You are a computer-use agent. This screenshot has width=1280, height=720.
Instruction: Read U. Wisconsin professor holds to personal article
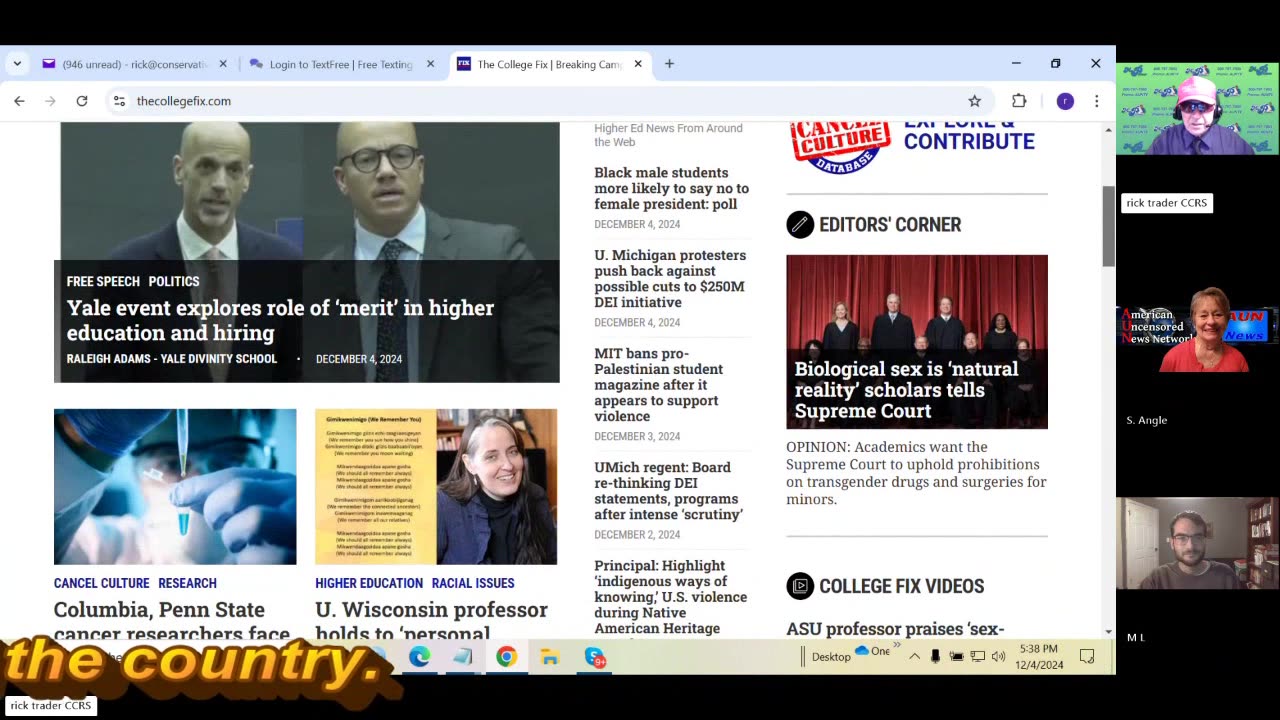click(x=431, y=619)
